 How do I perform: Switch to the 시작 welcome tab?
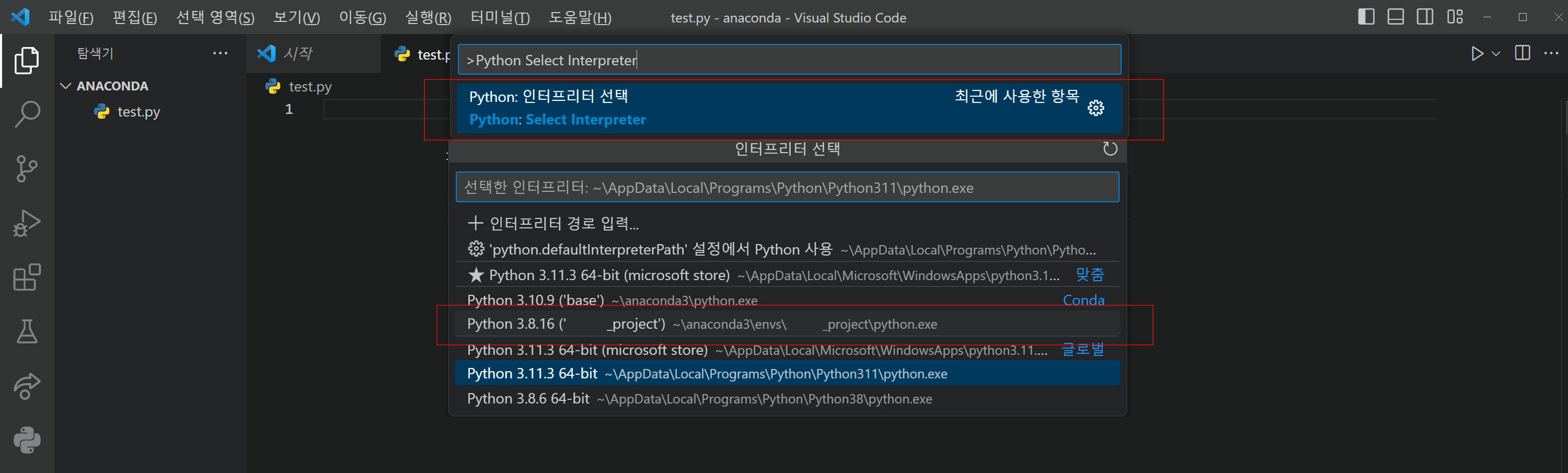click(314, 53)
